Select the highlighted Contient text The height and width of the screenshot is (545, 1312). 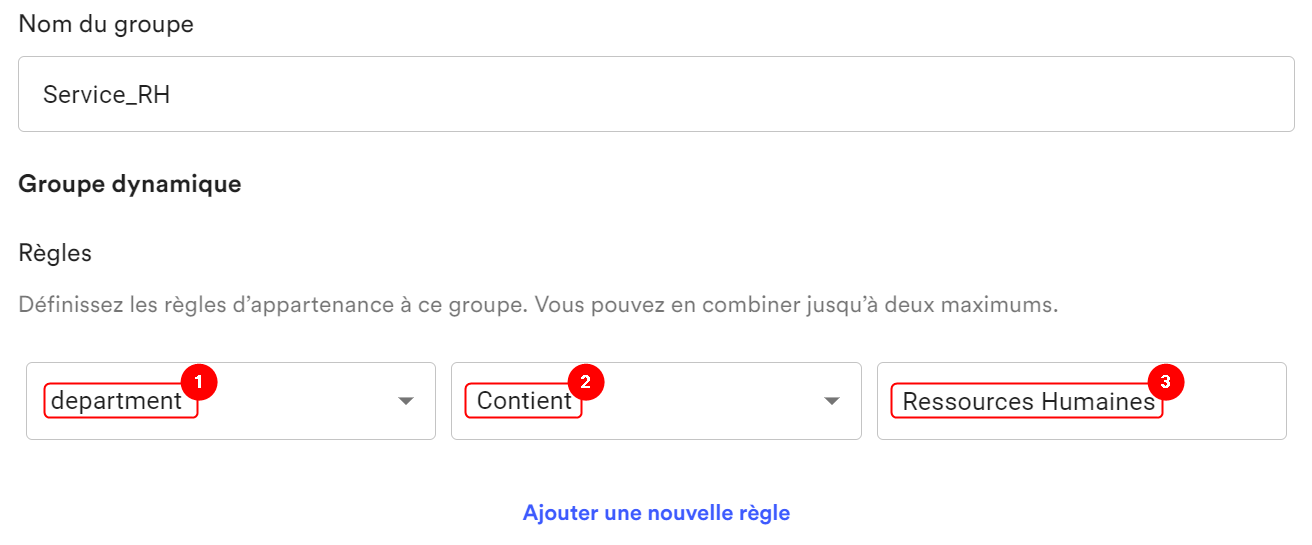tap(524, 401)
